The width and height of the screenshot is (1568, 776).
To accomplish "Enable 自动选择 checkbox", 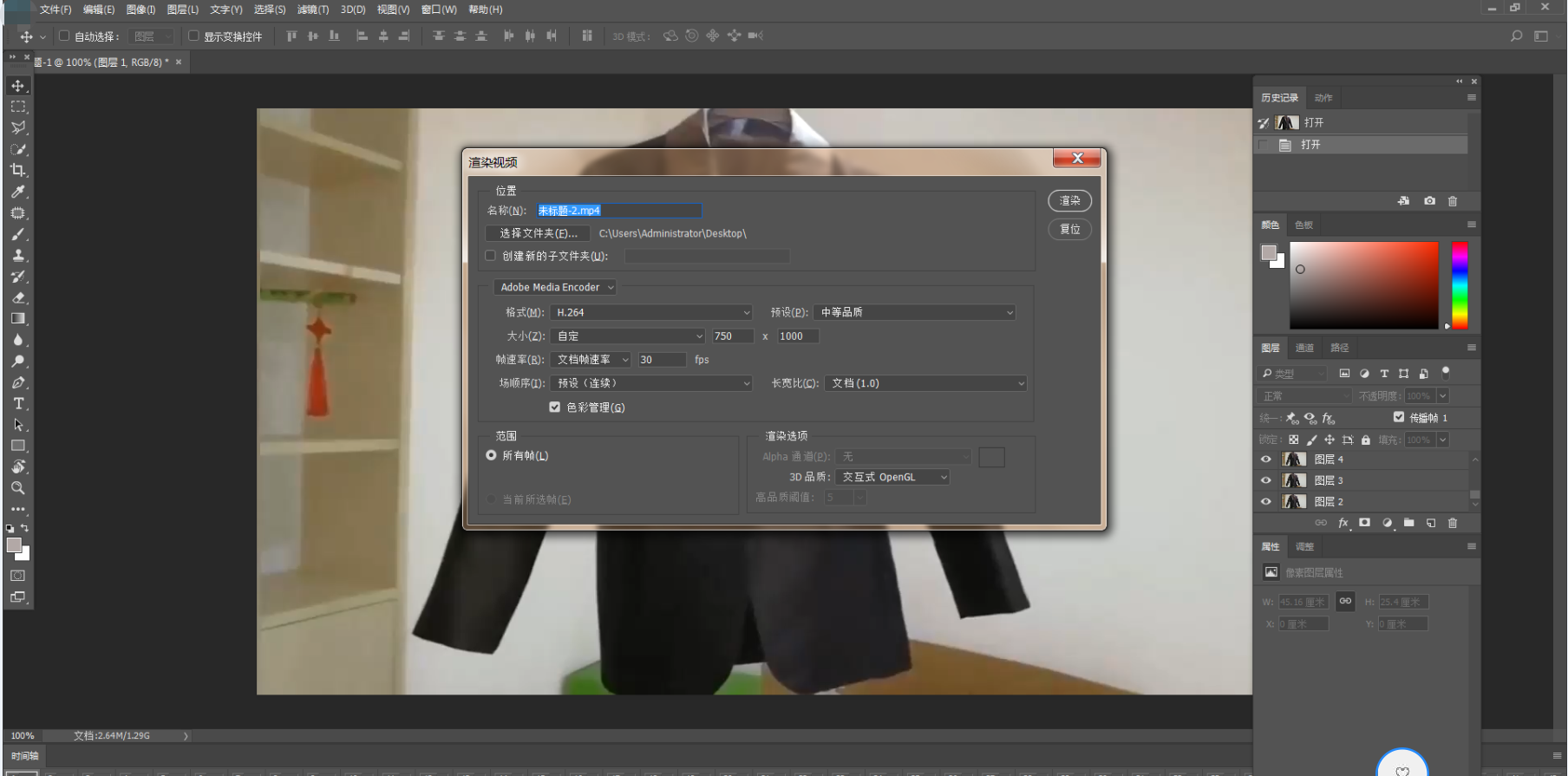I will pyautogui.click(x=64, y=36).
